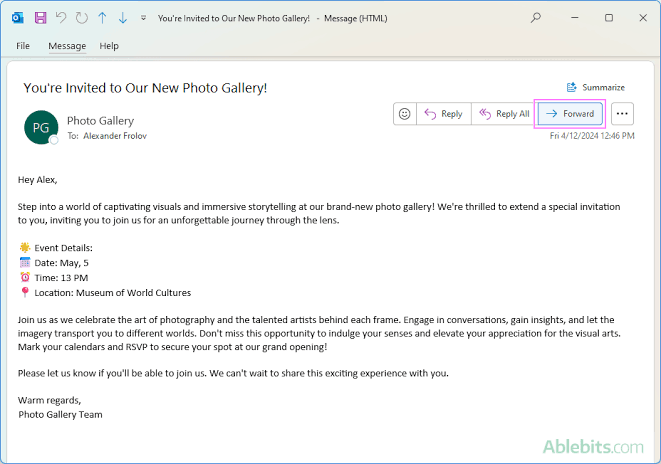
Task: Open the Customize Quick Access Toolbar dropdown
Action: [x=143, y=18]
